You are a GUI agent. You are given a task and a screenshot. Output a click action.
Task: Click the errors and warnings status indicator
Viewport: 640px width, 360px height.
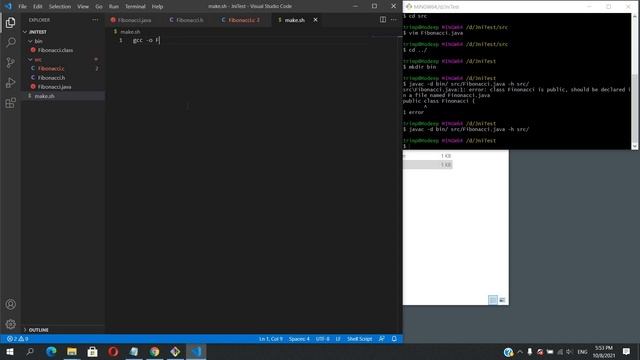(17, 339)
